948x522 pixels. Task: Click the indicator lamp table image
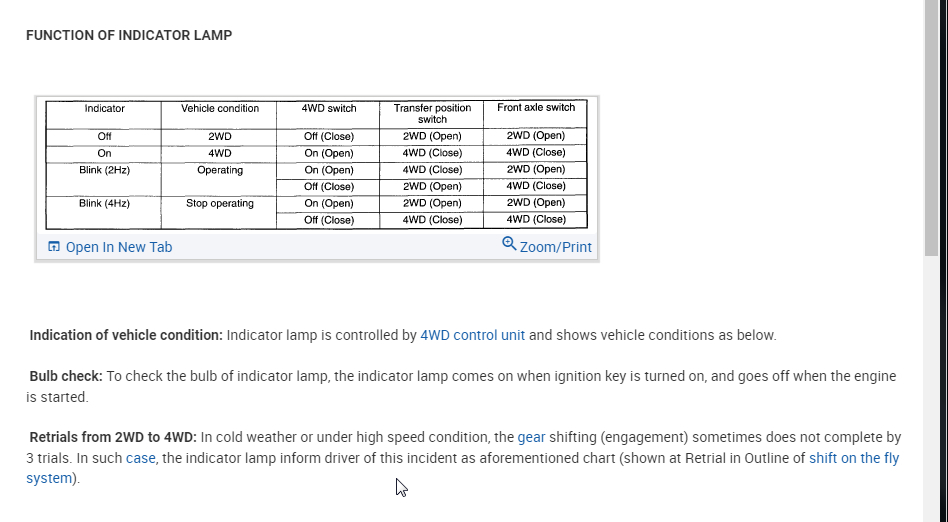316,165
